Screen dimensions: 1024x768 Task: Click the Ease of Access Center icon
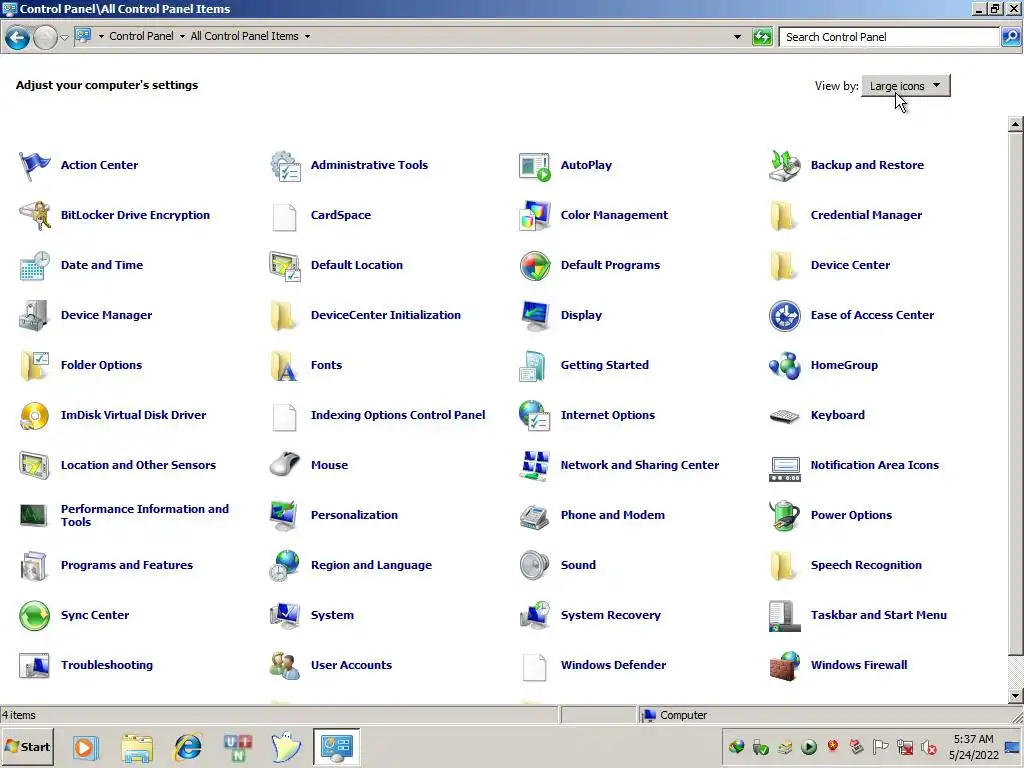tap(784, 315)
